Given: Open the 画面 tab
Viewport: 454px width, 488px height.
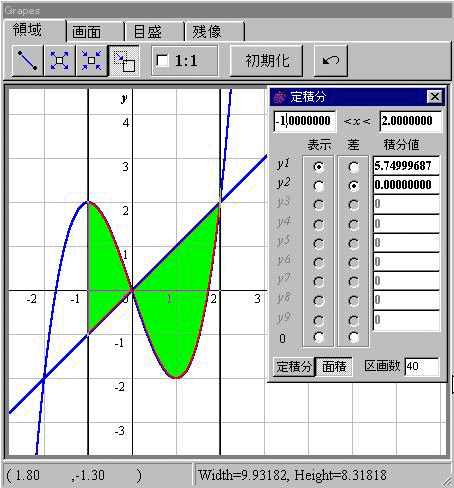Looking at the screenshot, I should point(95,32).
